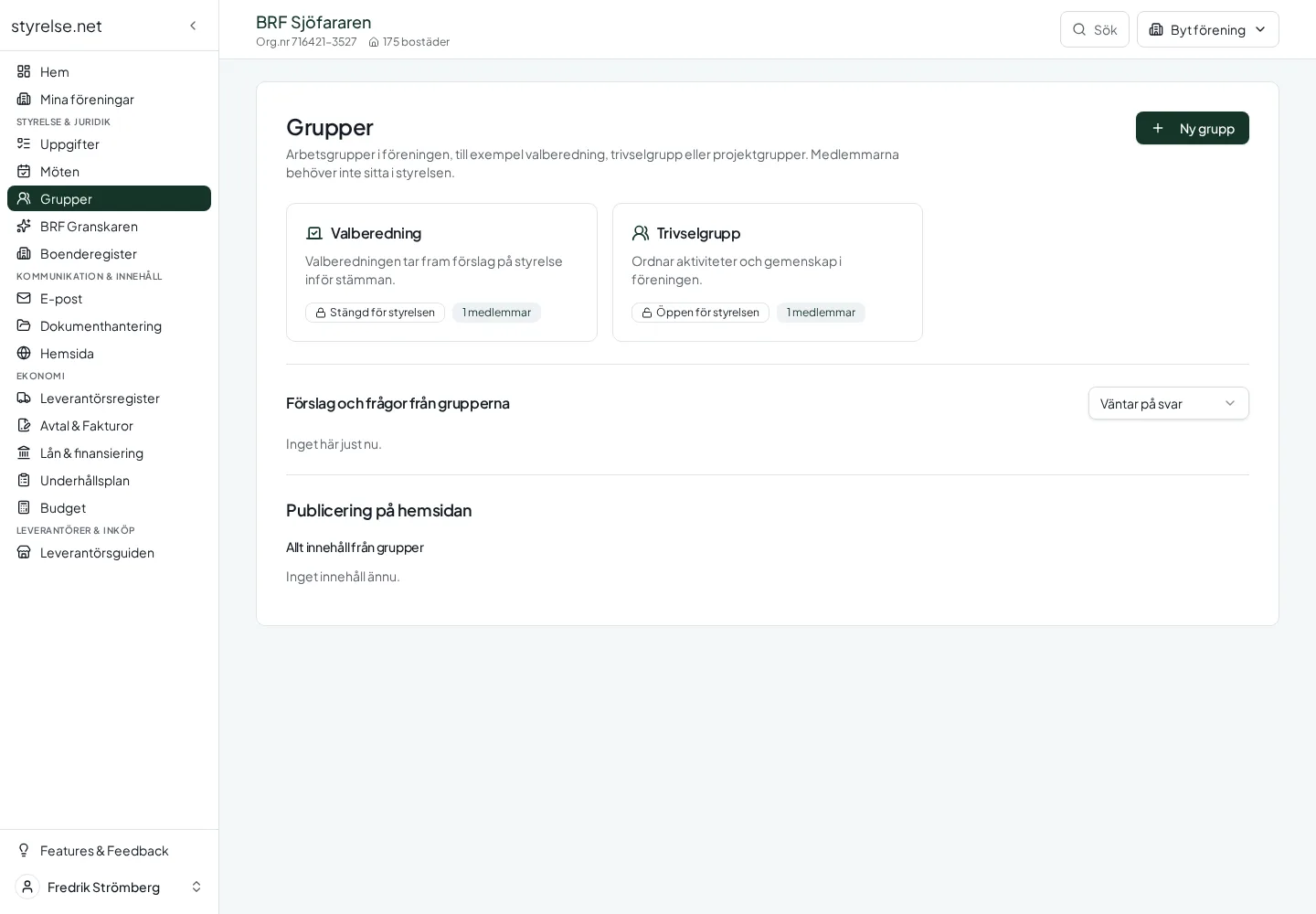Click the Hemsida globe icon
This screenshot has width=1316, height=914.
click(x=24, y=353)
